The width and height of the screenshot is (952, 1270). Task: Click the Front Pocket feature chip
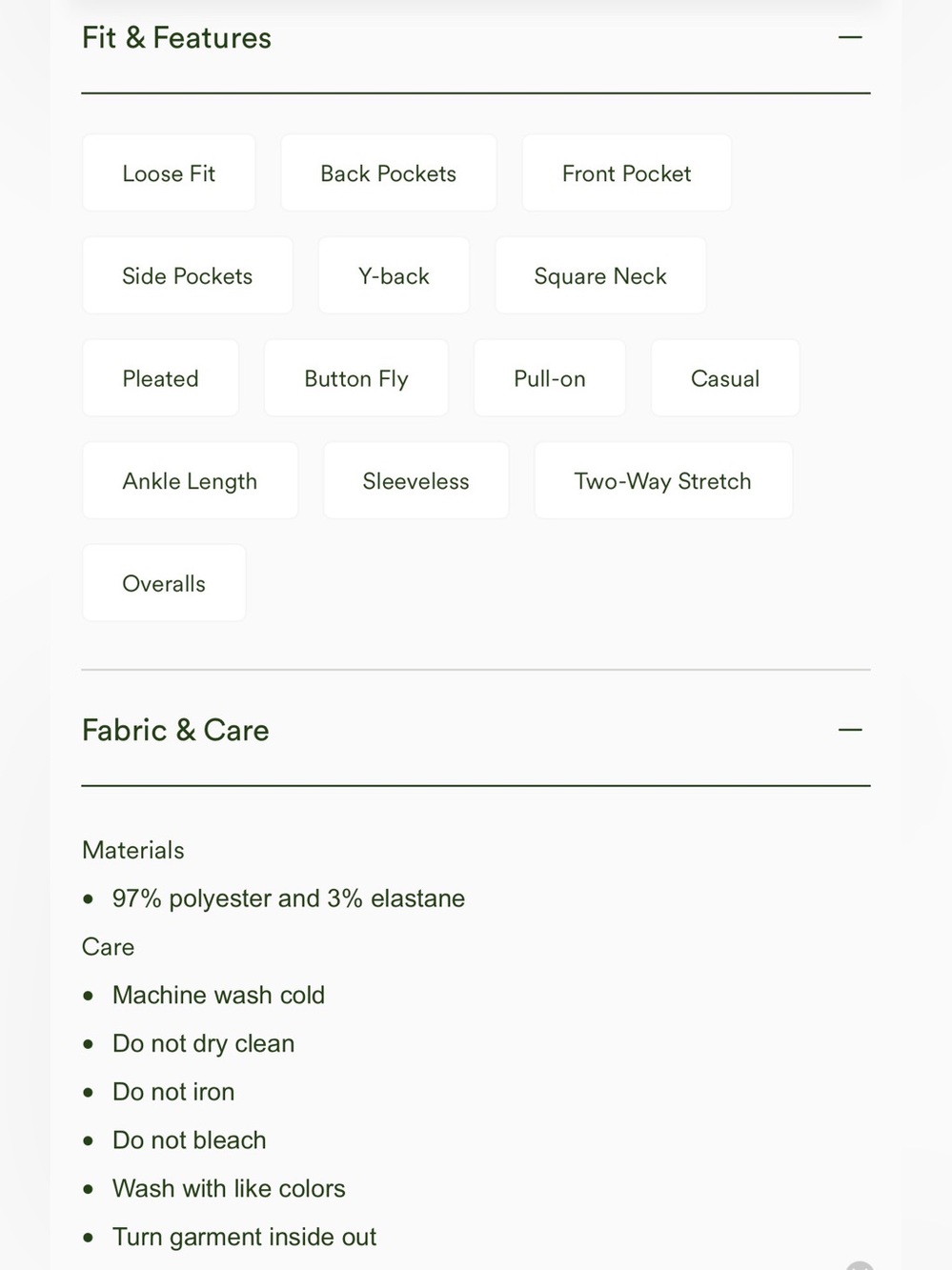[x=626, y=173]
